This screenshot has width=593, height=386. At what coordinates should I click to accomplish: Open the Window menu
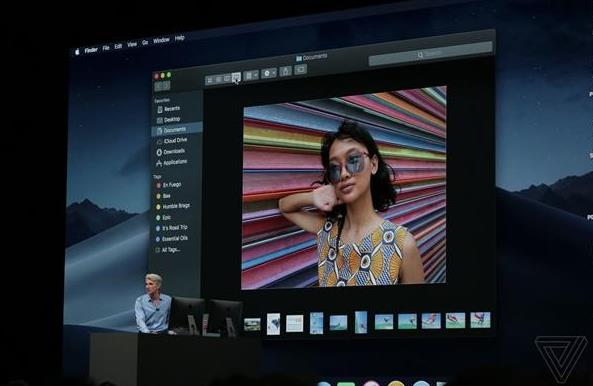(161, 40)
